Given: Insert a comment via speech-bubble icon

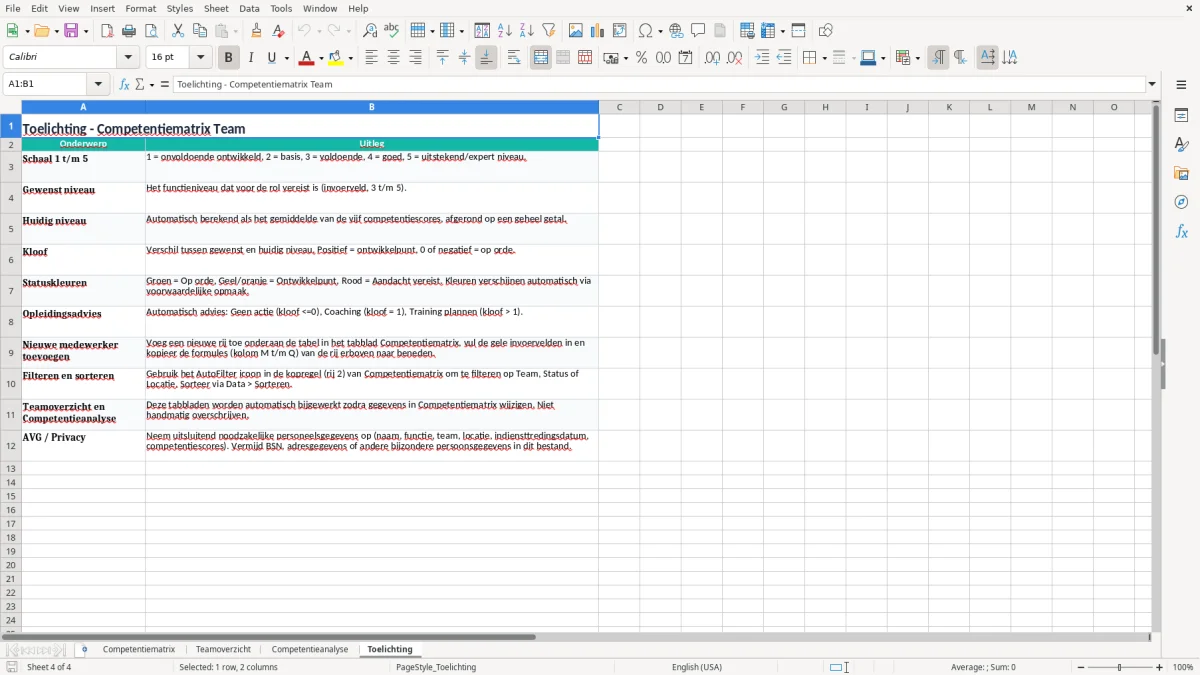Looking at the screenshot, I should tap(698, 31).
